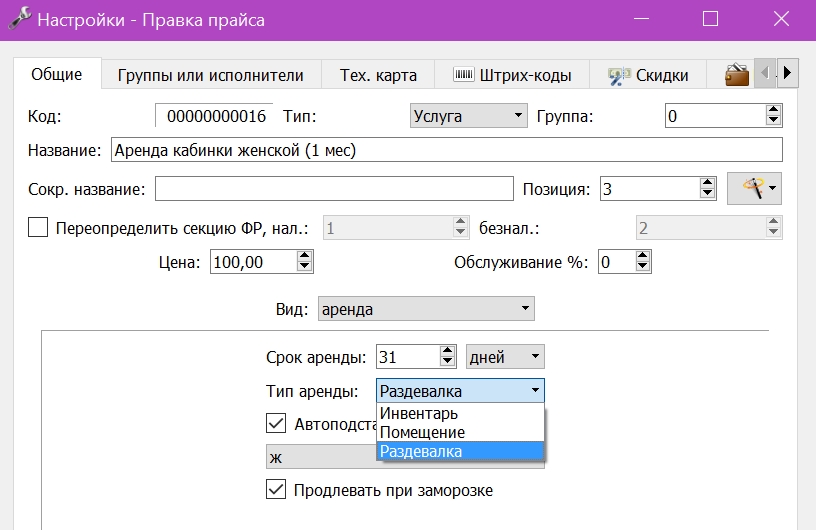Decrease Срок аренды with down arrow

tap(448, 362)
